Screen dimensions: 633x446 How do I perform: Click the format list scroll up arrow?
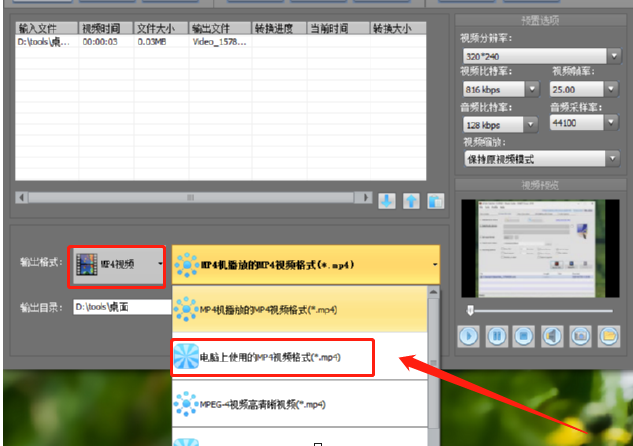[434, 292]
